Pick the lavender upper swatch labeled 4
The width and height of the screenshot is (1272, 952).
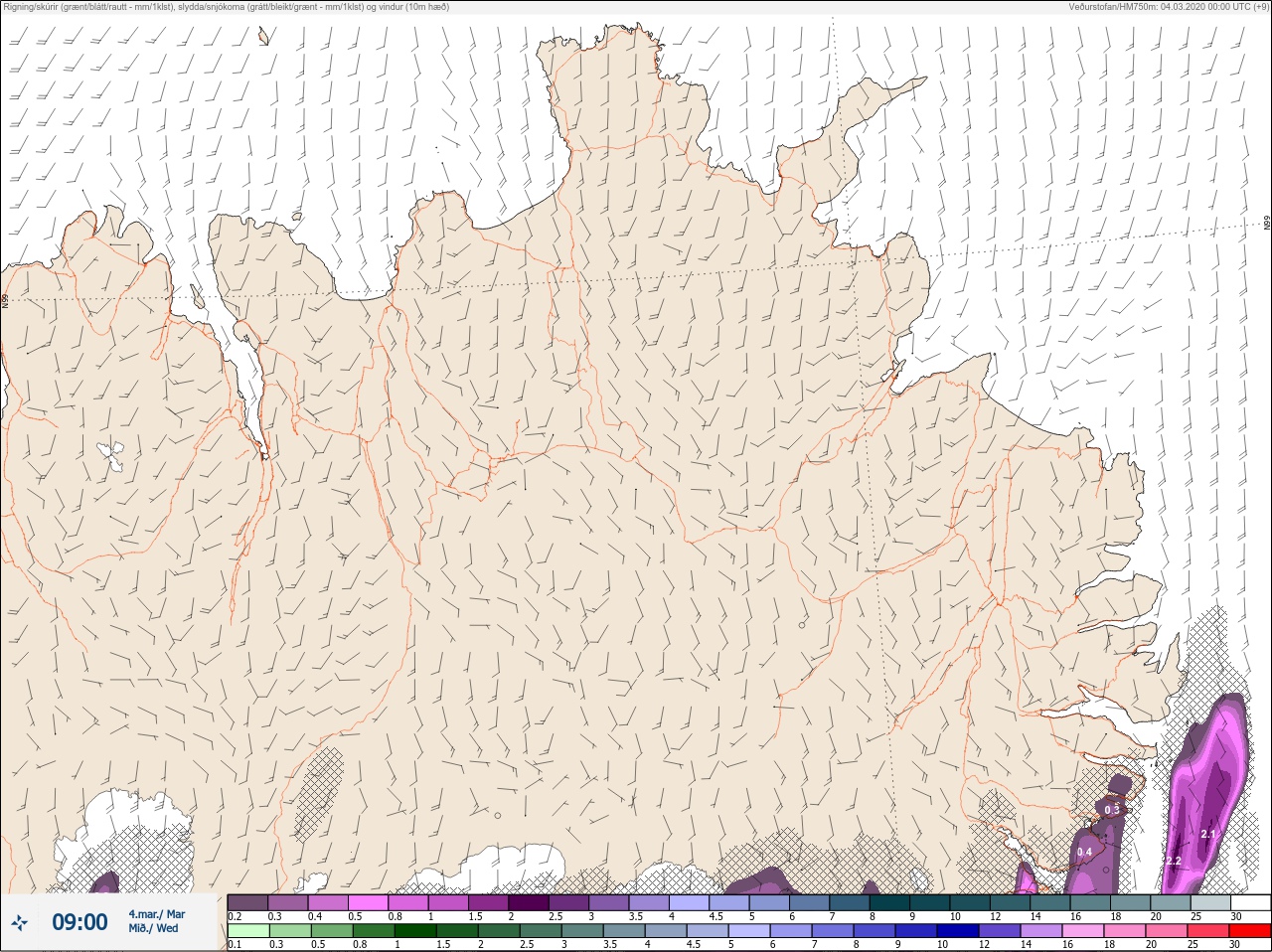(689, 902)
